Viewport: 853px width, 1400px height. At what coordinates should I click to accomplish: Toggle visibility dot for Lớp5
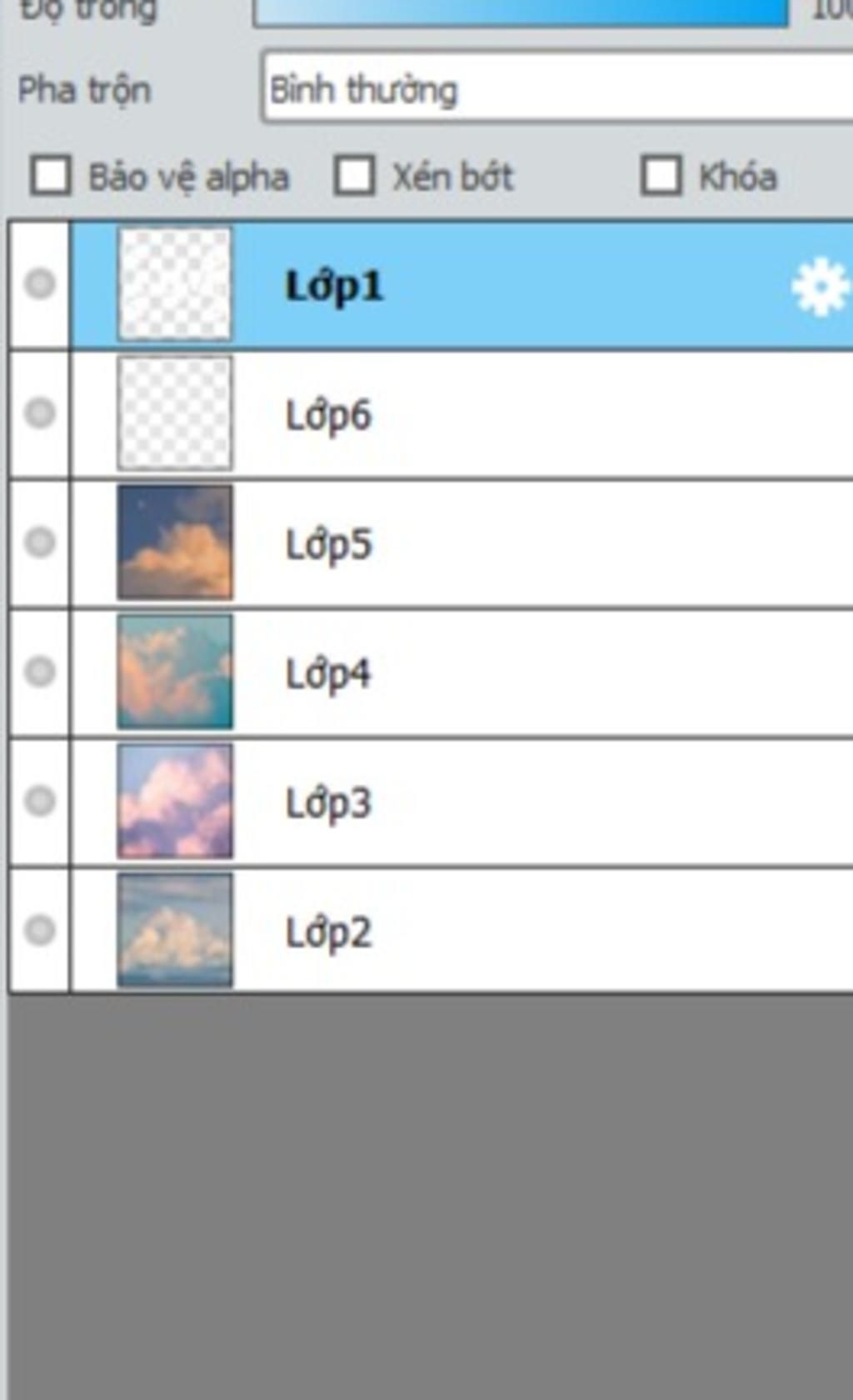tap(40, 542)
